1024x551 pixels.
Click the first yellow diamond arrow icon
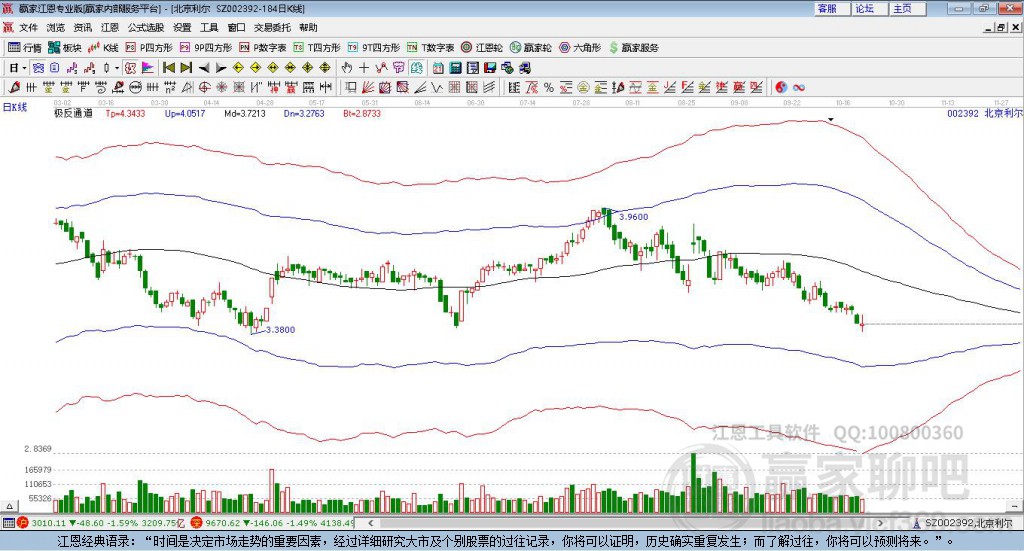238,68
